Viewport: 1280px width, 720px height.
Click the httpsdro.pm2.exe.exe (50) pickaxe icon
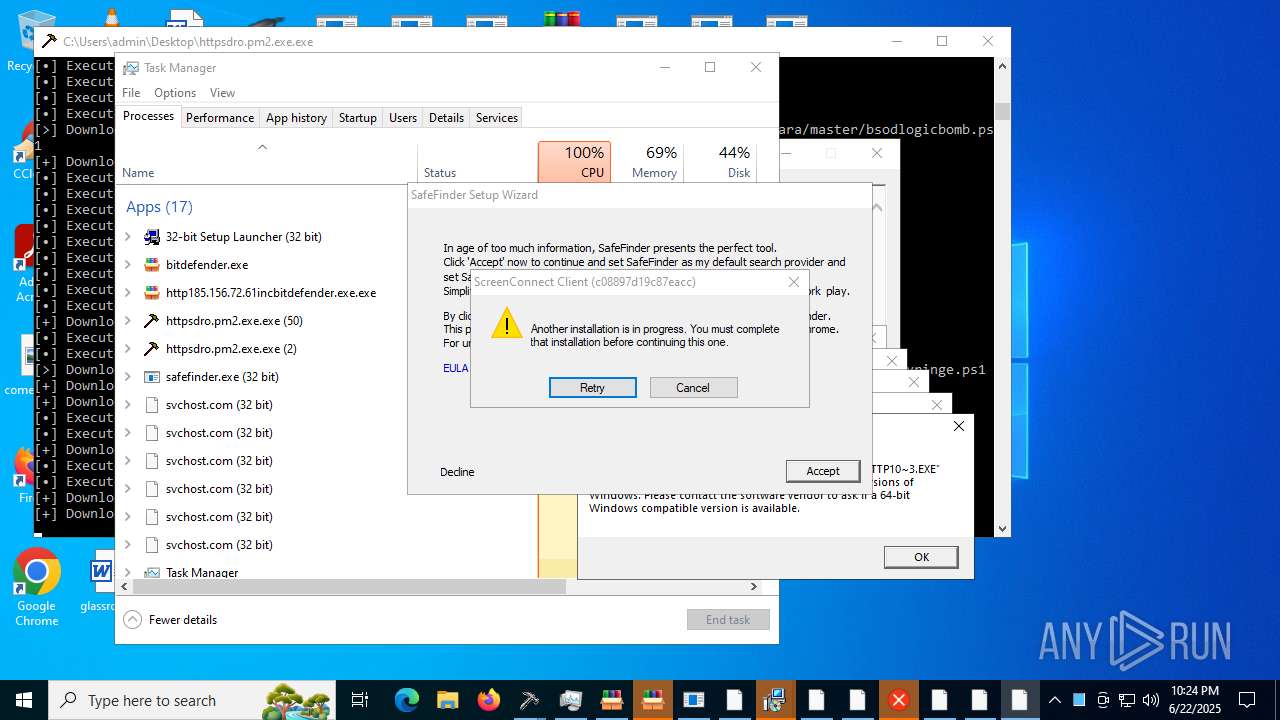tap(152, 321)
